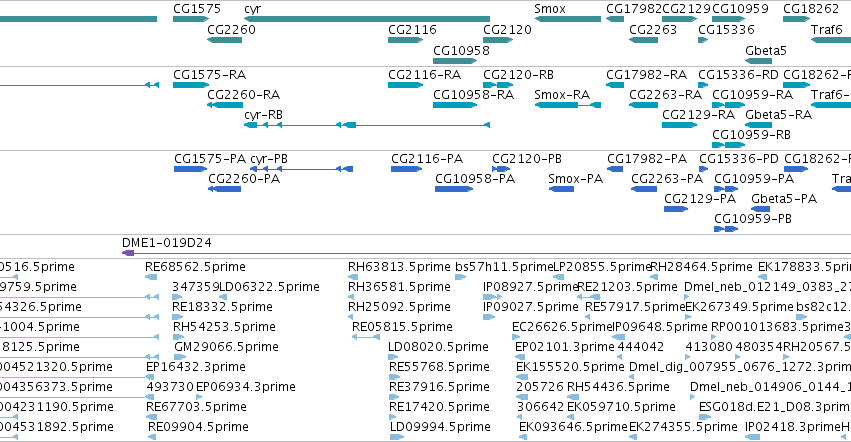Select protein label CG2260-PA
The width and height of the screenshot is (851, 442).
(244, 179)
